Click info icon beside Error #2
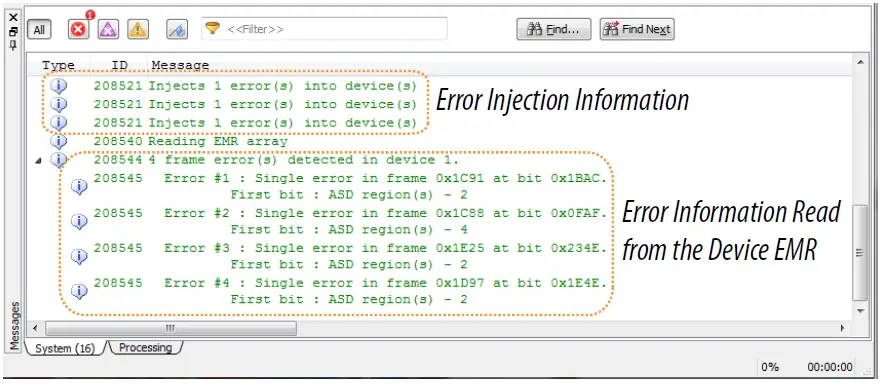Viewport: 882px width, 384px height. coord(79,222)
